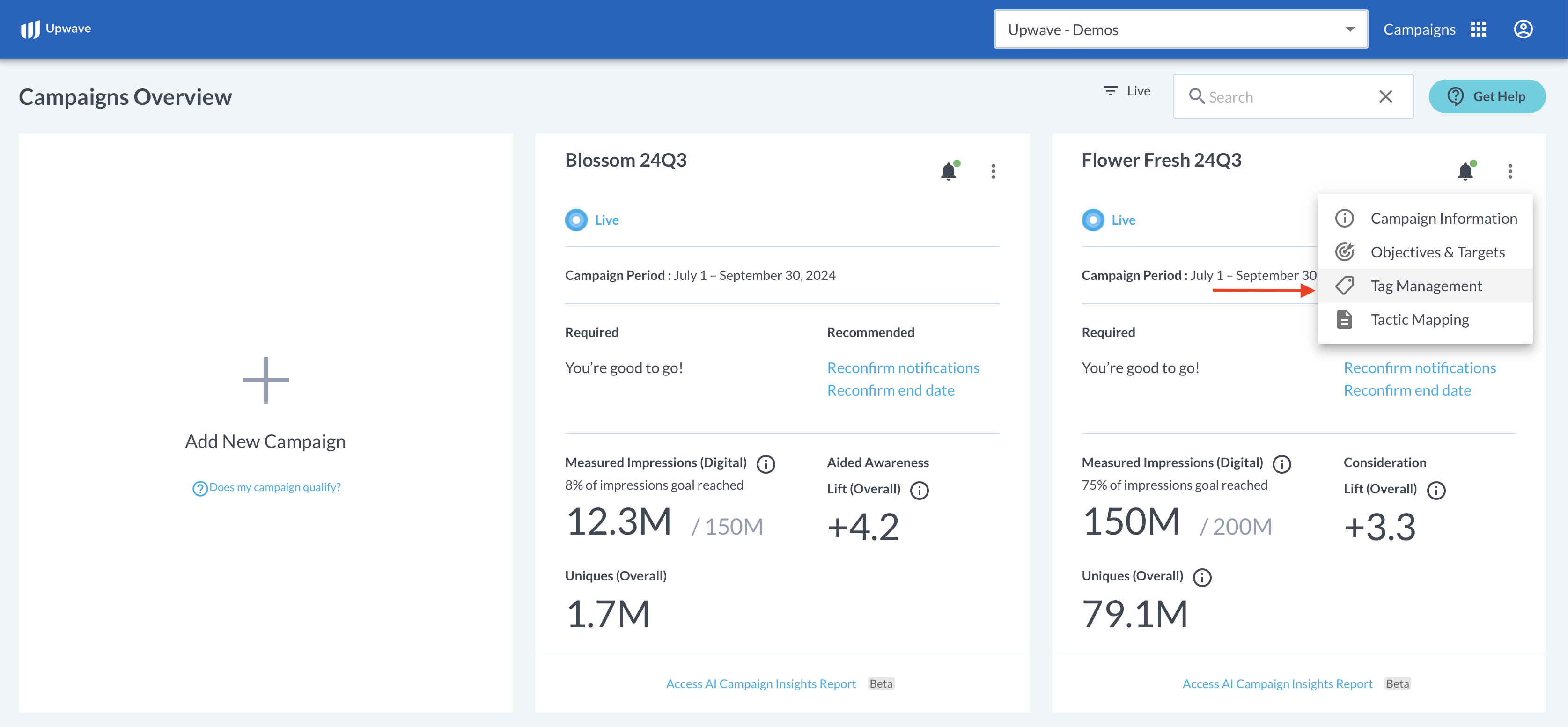Viewport: 1568px width, 727px height.
Task: Select Tag Management menu item
Action: tap(1425, 286)
